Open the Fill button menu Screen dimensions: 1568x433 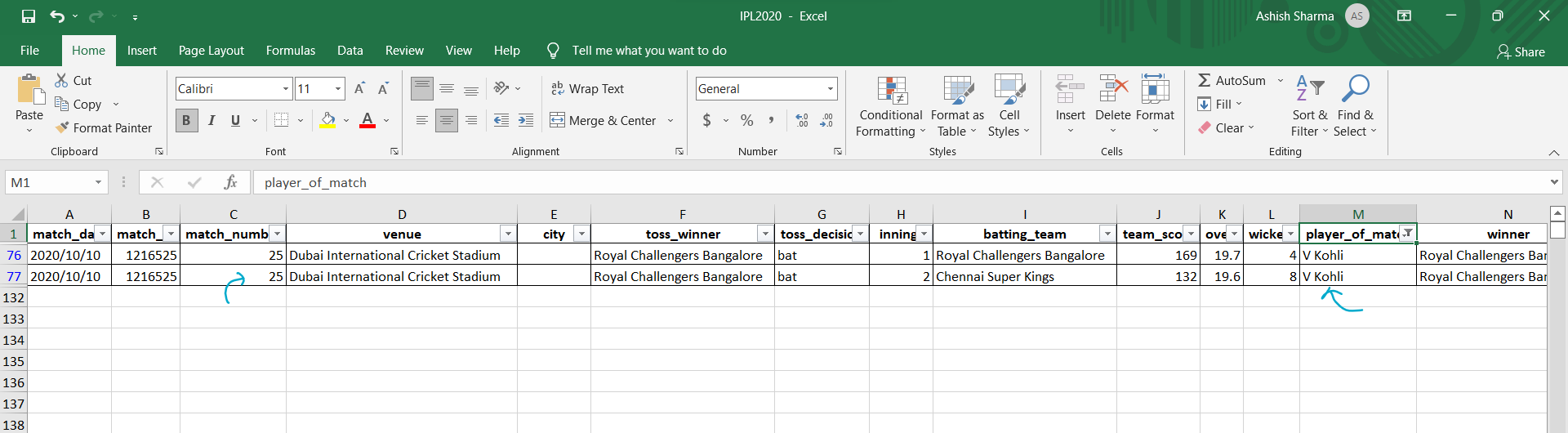[1219, 104]
